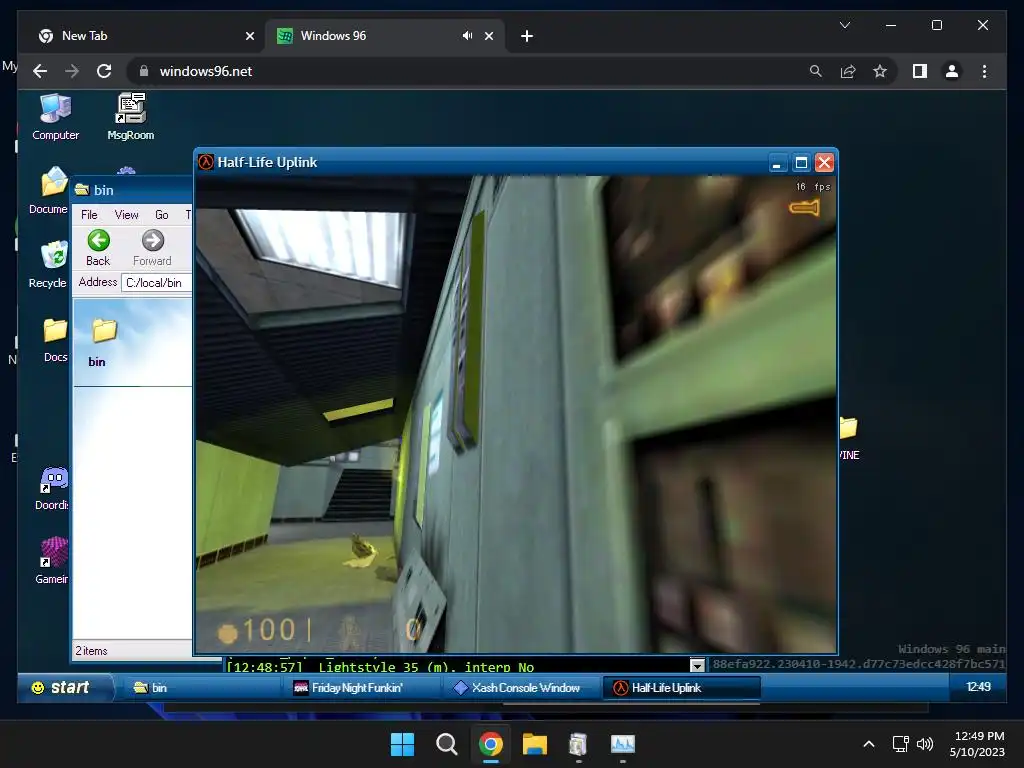
Task: Click the site lock icon
Action: (144, 71)
